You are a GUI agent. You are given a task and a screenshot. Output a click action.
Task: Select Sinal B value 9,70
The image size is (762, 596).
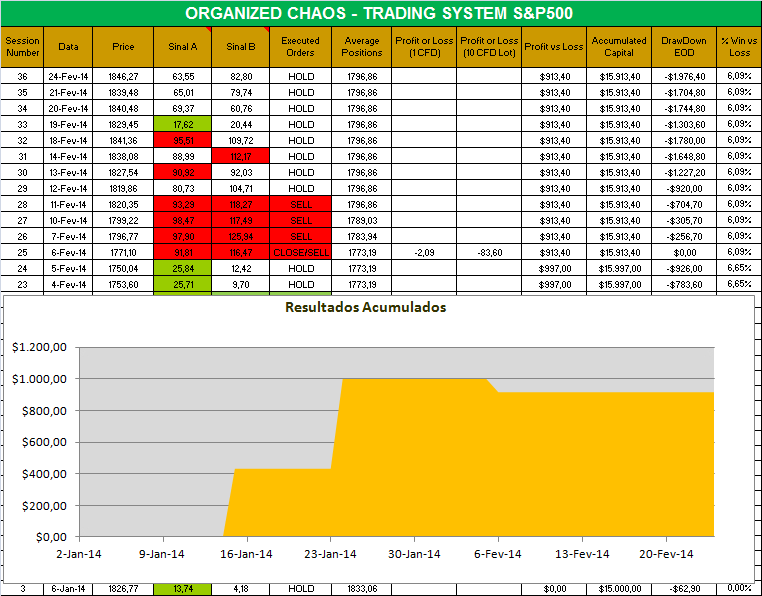click(x=241, y=284)
